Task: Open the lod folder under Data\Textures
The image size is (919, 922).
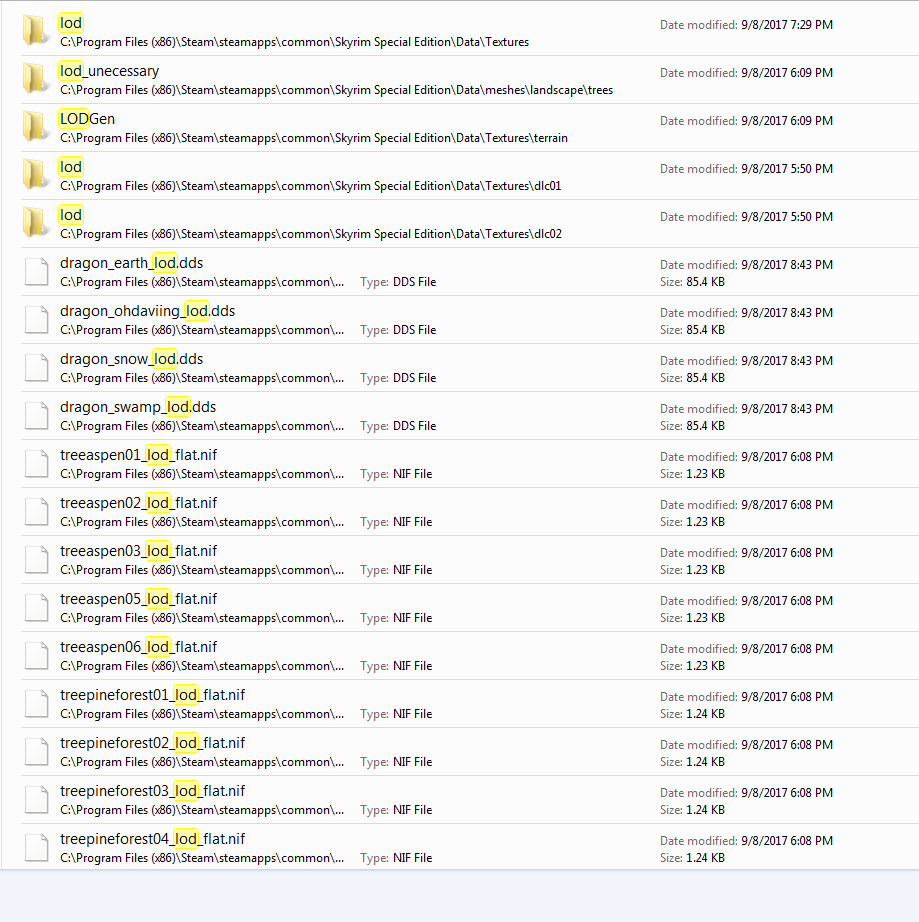Action: tap(70, 22)
